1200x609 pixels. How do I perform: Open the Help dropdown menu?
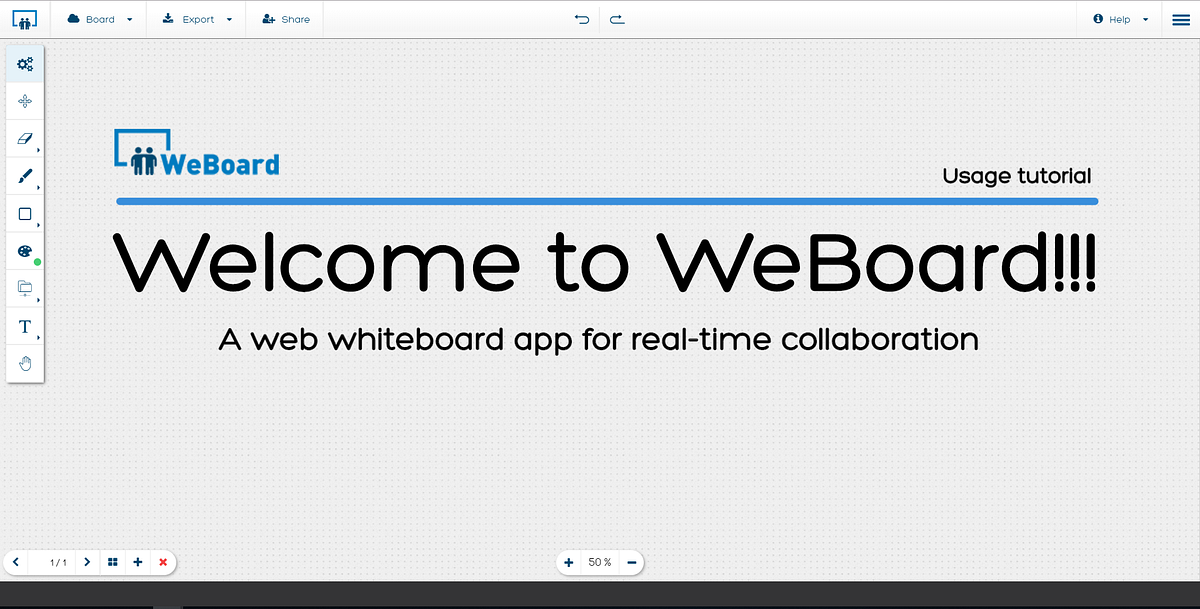[1120, 19]
